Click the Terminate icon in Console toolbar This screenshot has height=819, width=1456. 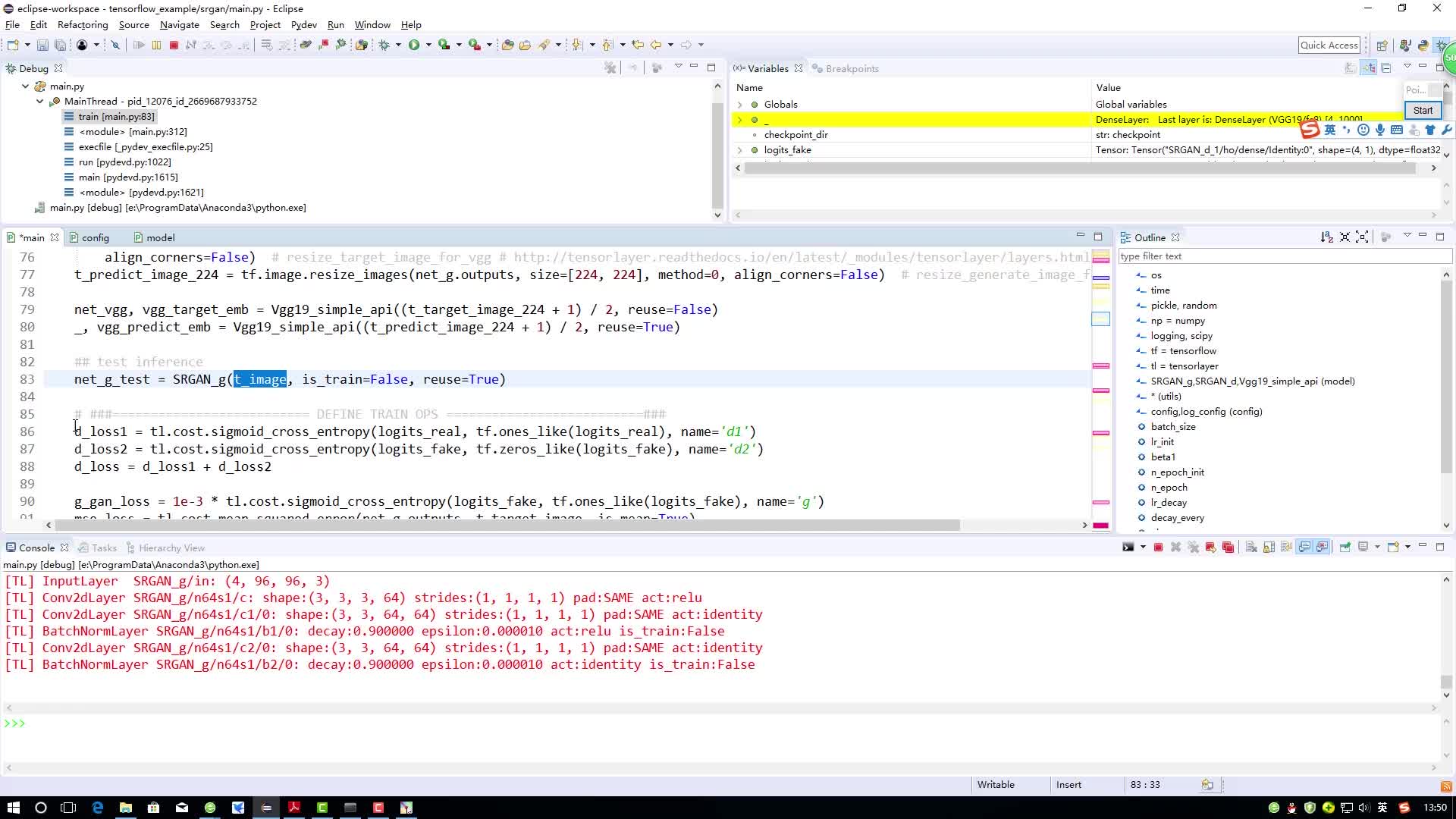point(1158,548)
